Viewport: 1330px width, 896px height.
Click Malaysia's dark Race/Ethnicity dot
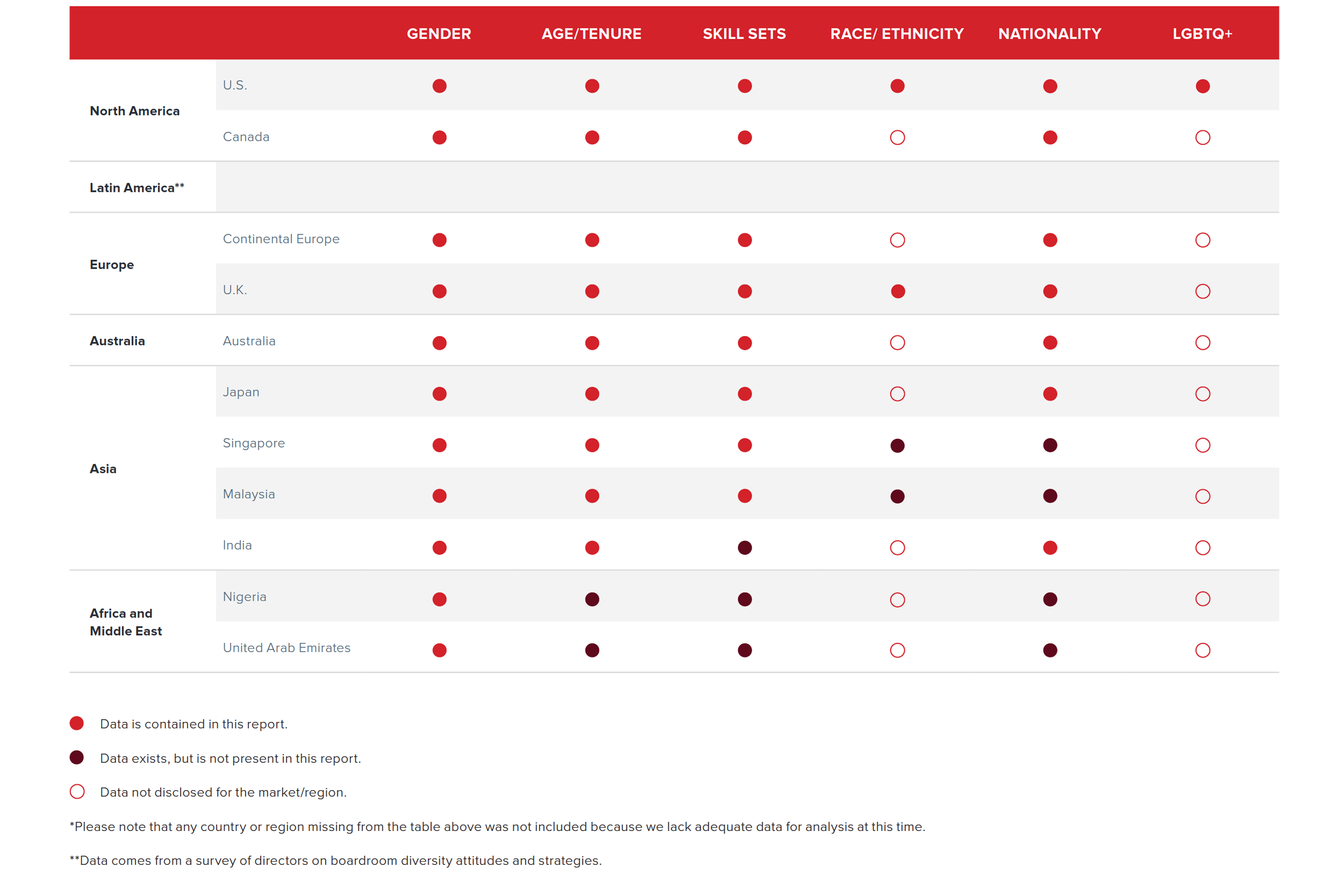897,496
